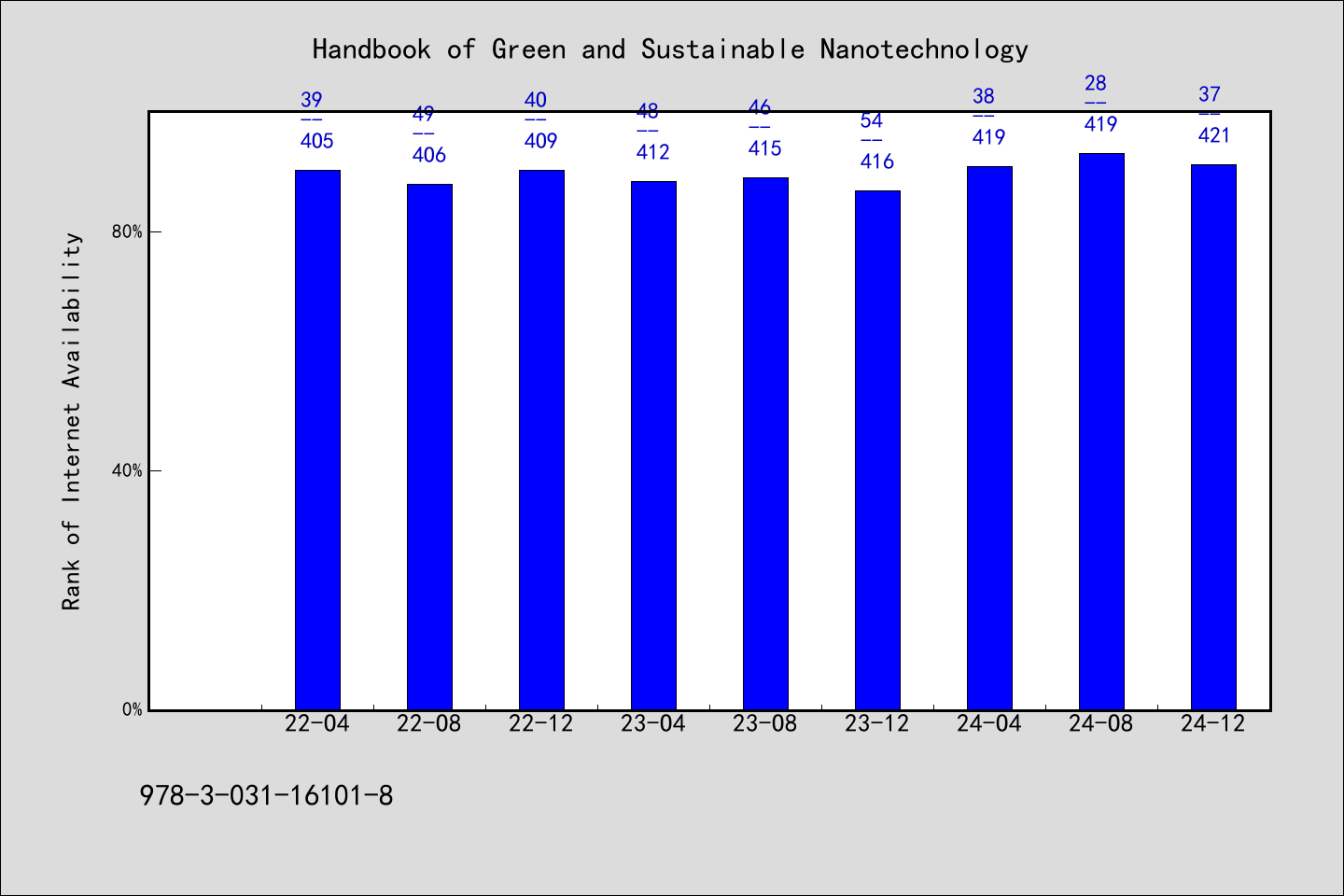The height and width of the screenshot is (896, 1344).
Task: Click the x-axis label 22-04
Action: click(317, 724)
